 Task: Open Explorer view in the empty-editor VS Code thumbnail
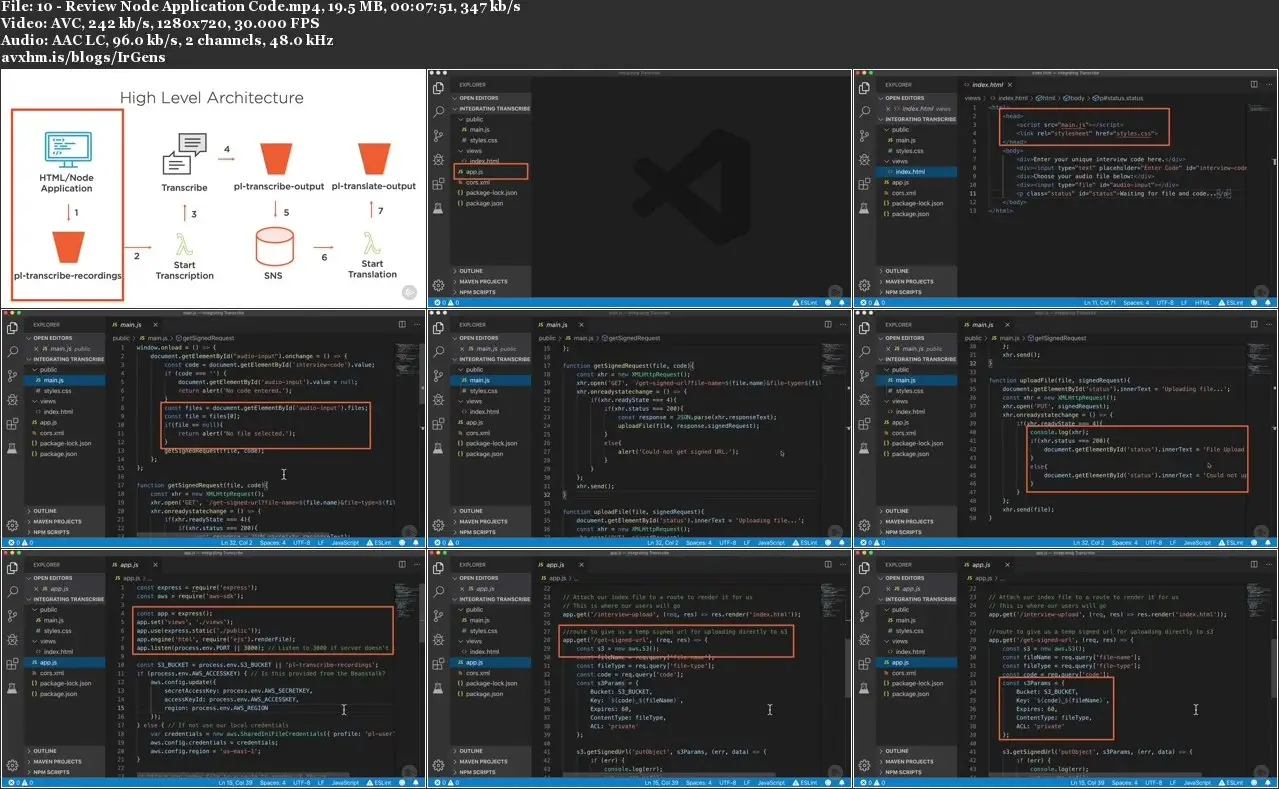438,88
